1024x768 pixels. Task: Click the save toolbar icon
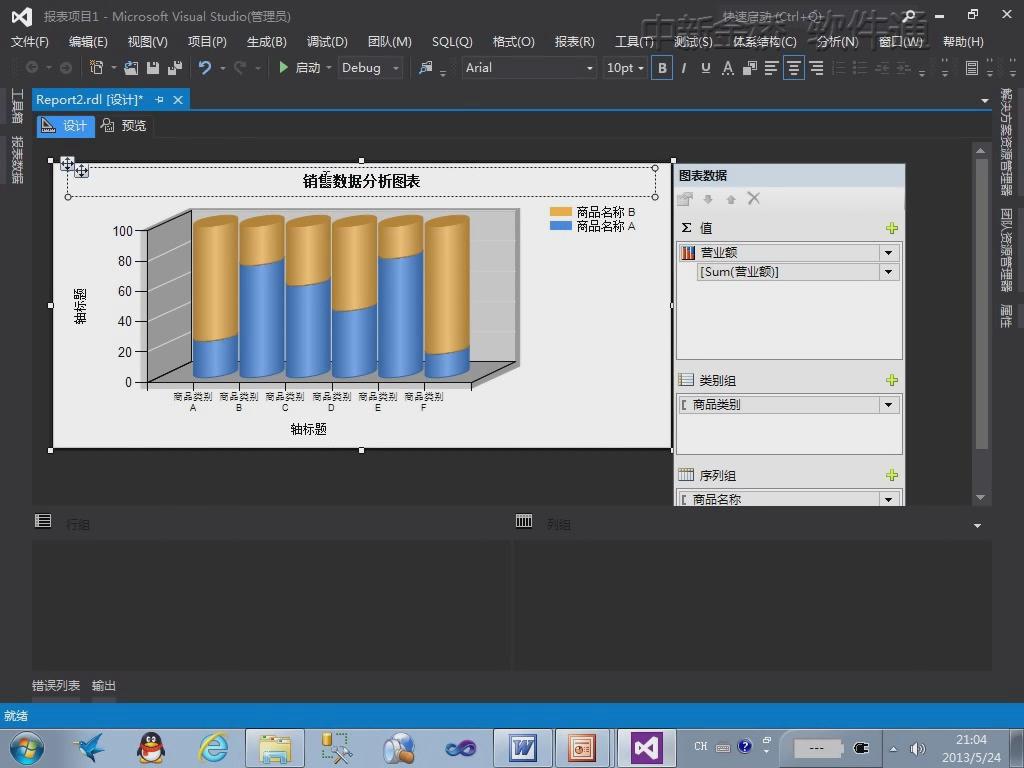pyautogui.click(x=153, y=67)
